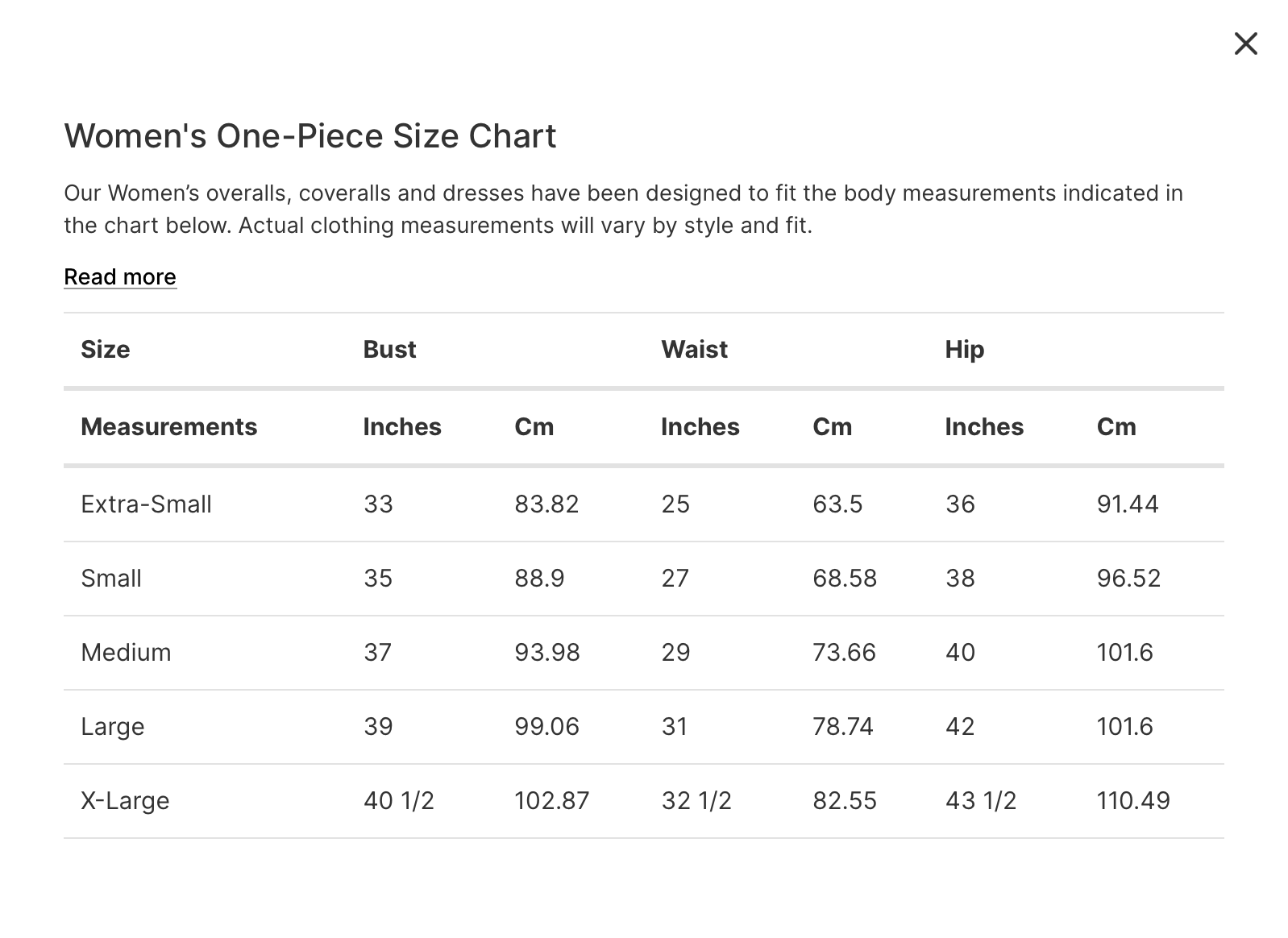Image resolution: width=1288 pixels, height=938 pixels.
Task: Click the size chart description paragraph
Action: 623,210
